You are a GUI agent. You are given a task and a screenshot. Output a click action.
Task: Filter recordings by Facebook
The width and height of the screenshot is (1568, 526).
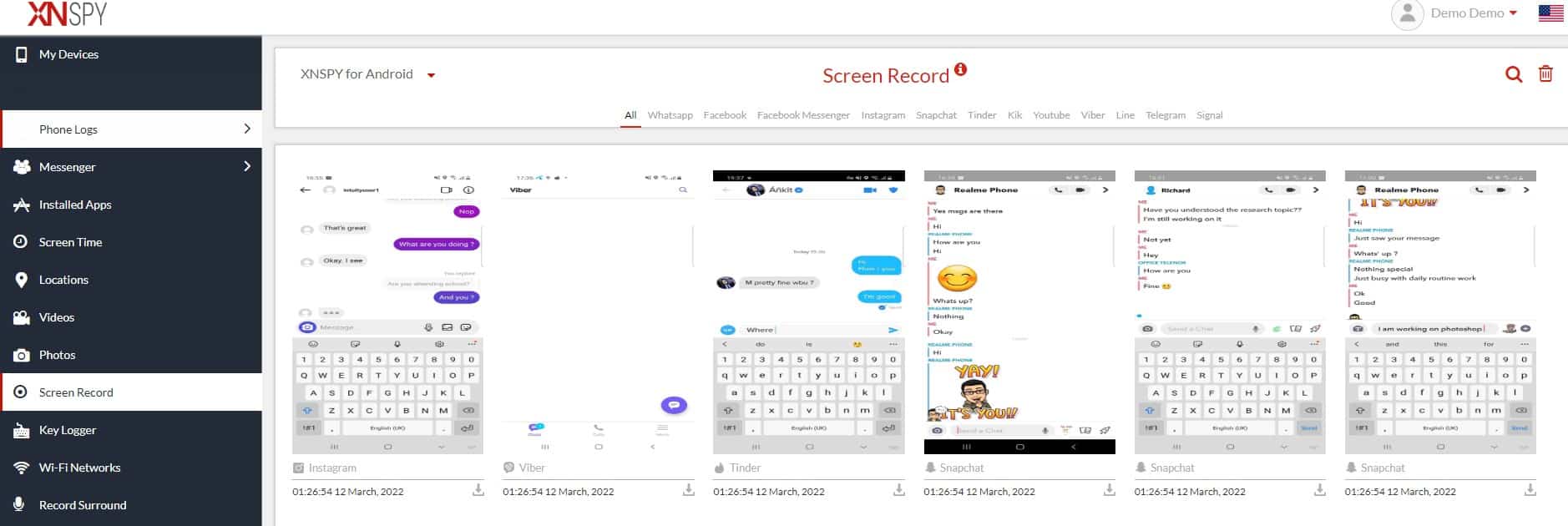725,115
